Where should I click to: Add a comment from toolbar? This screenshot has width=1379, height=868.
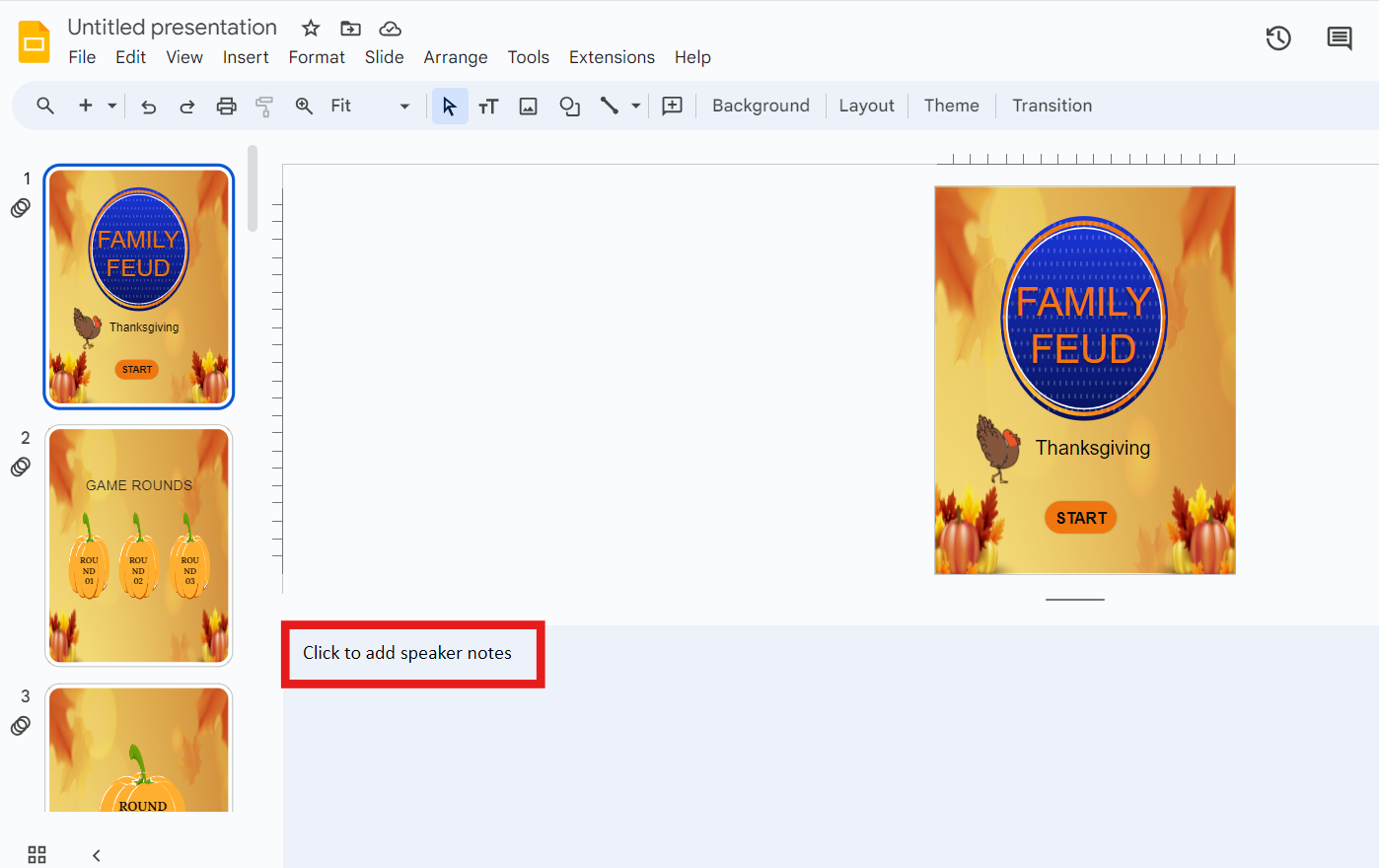point(673,106)
